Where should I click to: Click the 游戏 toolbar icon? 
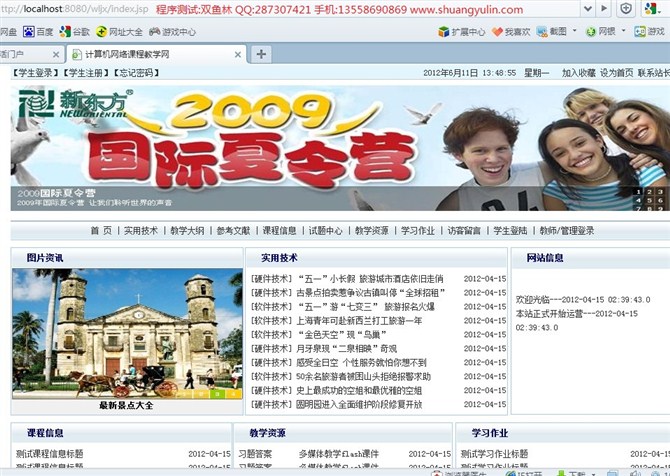pyautogui.click(x=640, y=32)
